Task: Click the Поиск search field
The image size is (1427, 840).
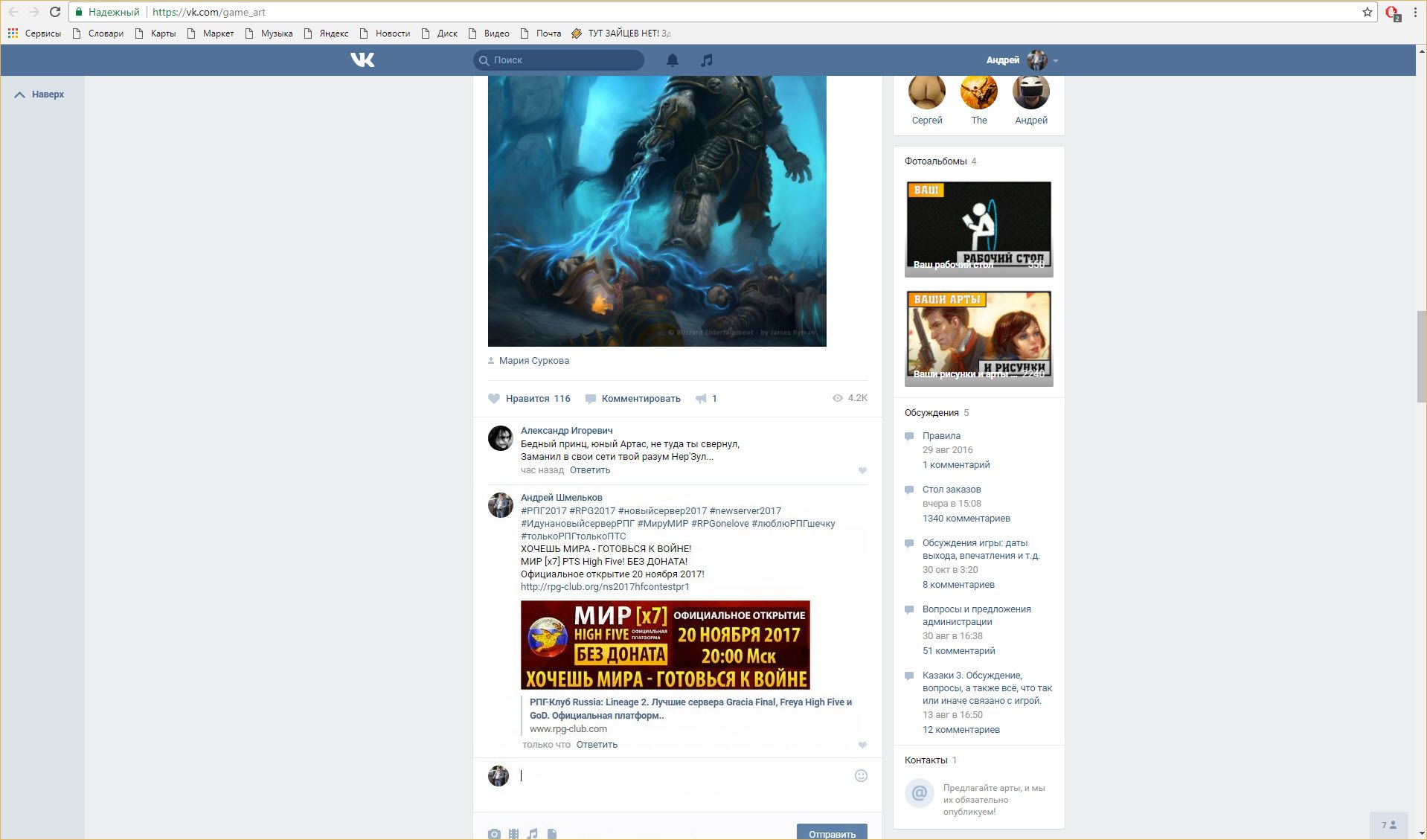Action: 559,60
